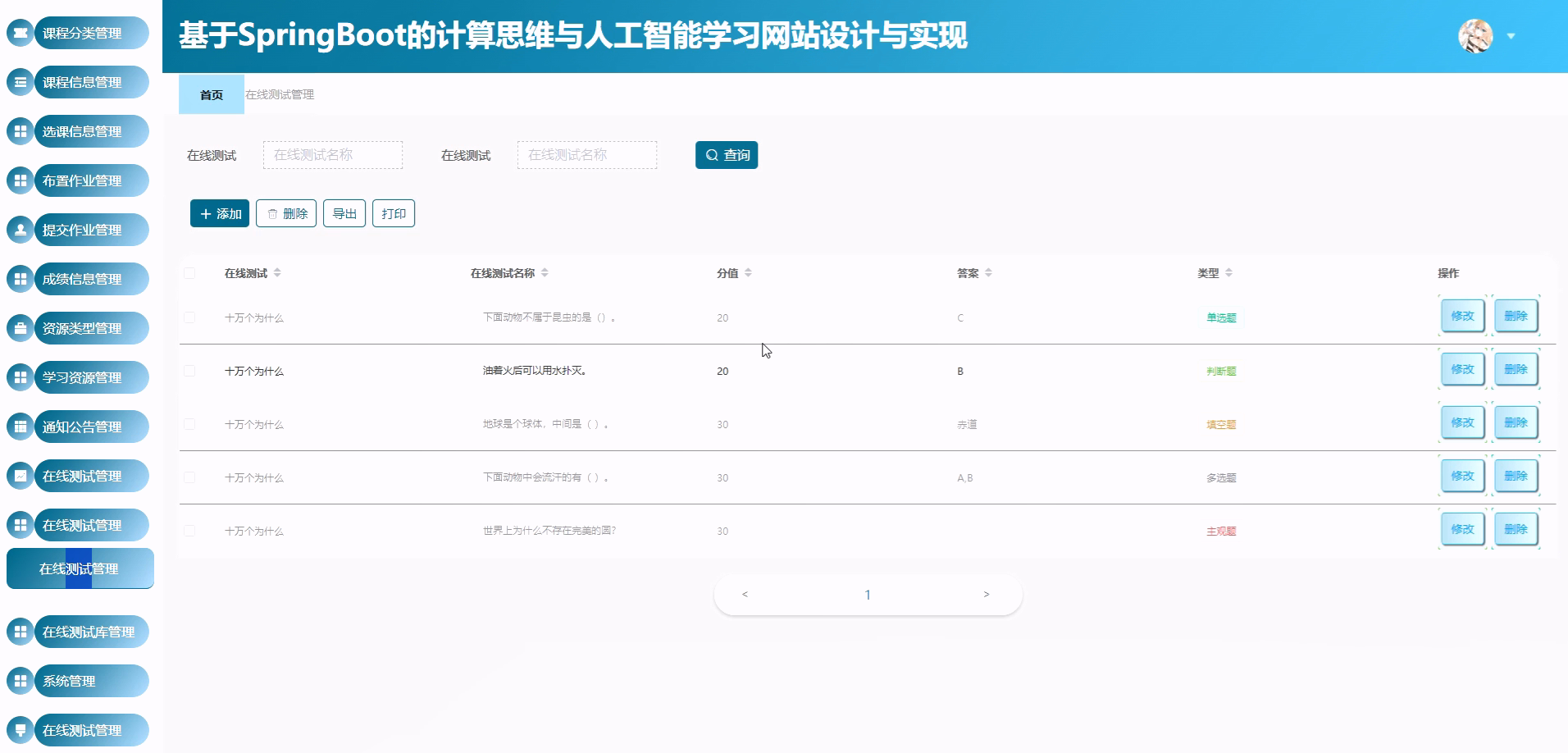Click the answer cell A,B
Screen dimensions: 1568x753
tap(965, 477)
